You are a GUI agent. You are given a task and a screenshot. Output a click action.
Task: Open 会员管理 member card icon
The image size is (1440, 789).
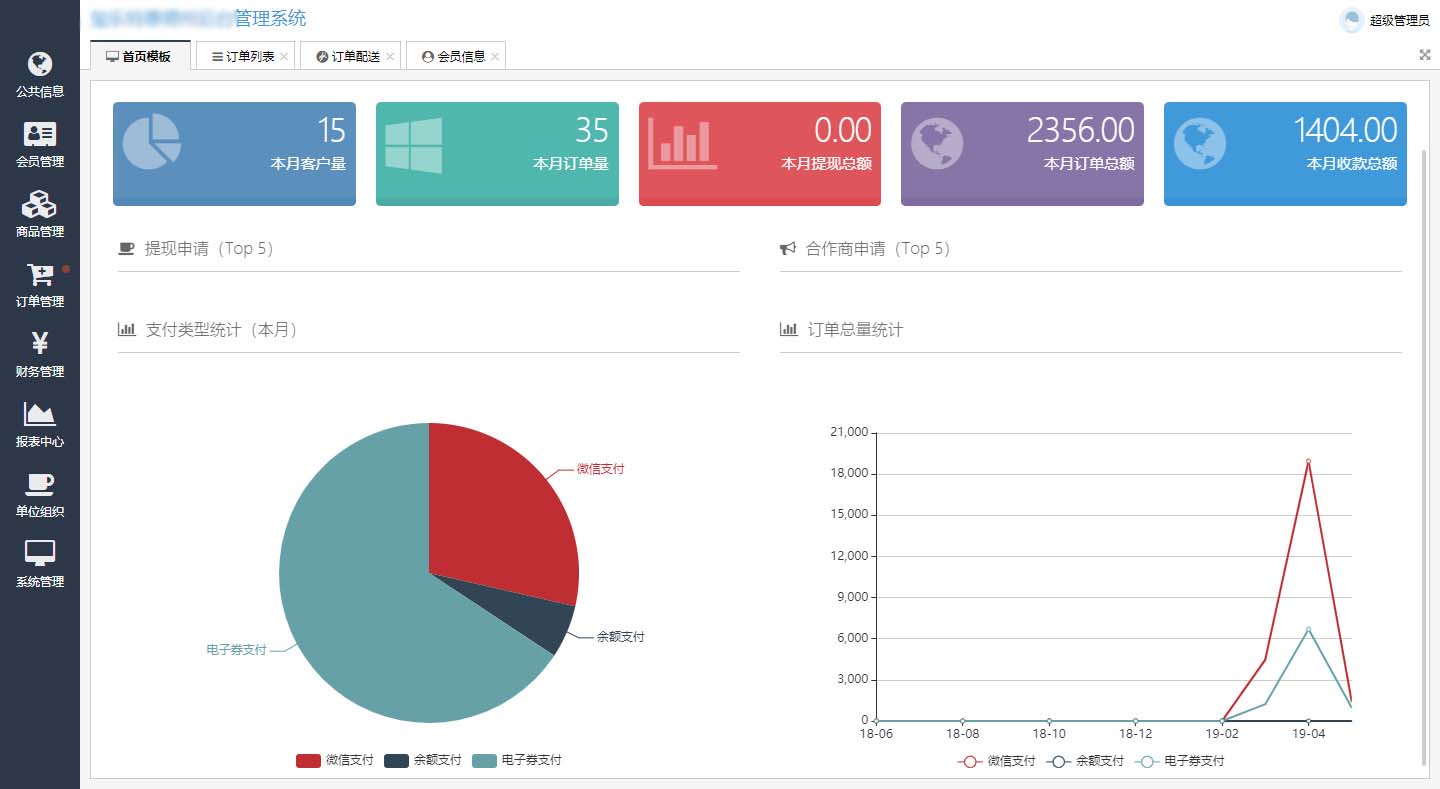click(39, 135)
